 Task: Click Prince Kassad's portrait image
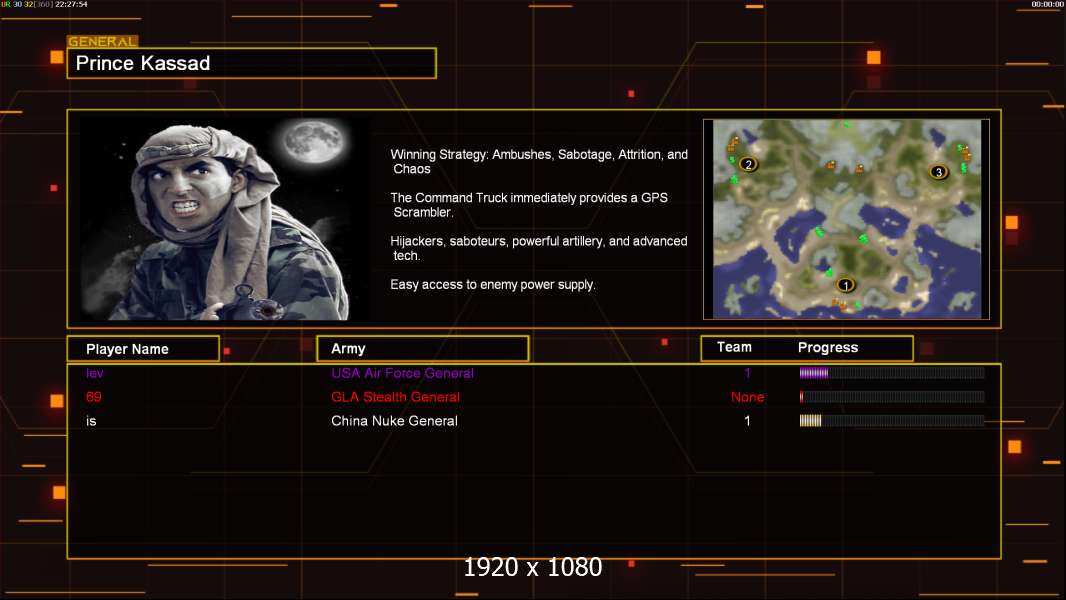226,218
